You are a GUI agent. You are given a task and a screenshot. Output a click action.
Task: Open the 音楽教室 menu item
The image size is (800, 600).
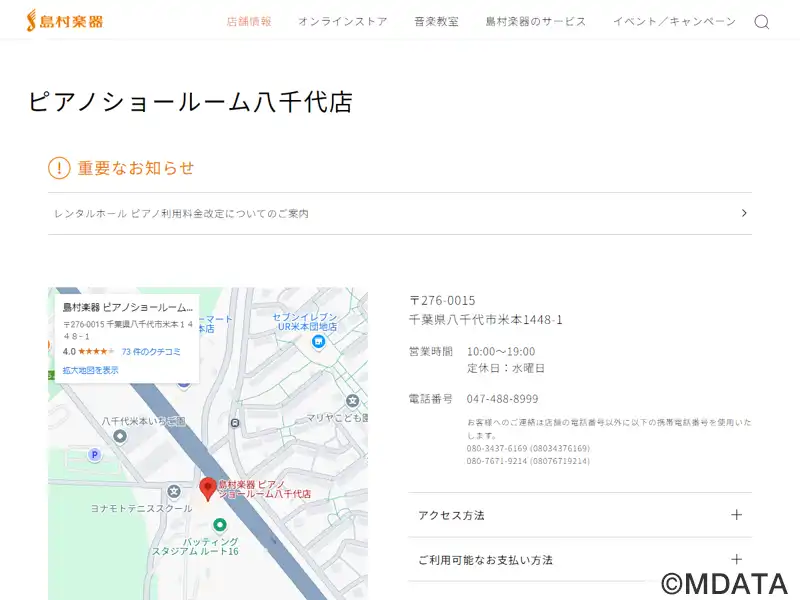click(436, 21)
